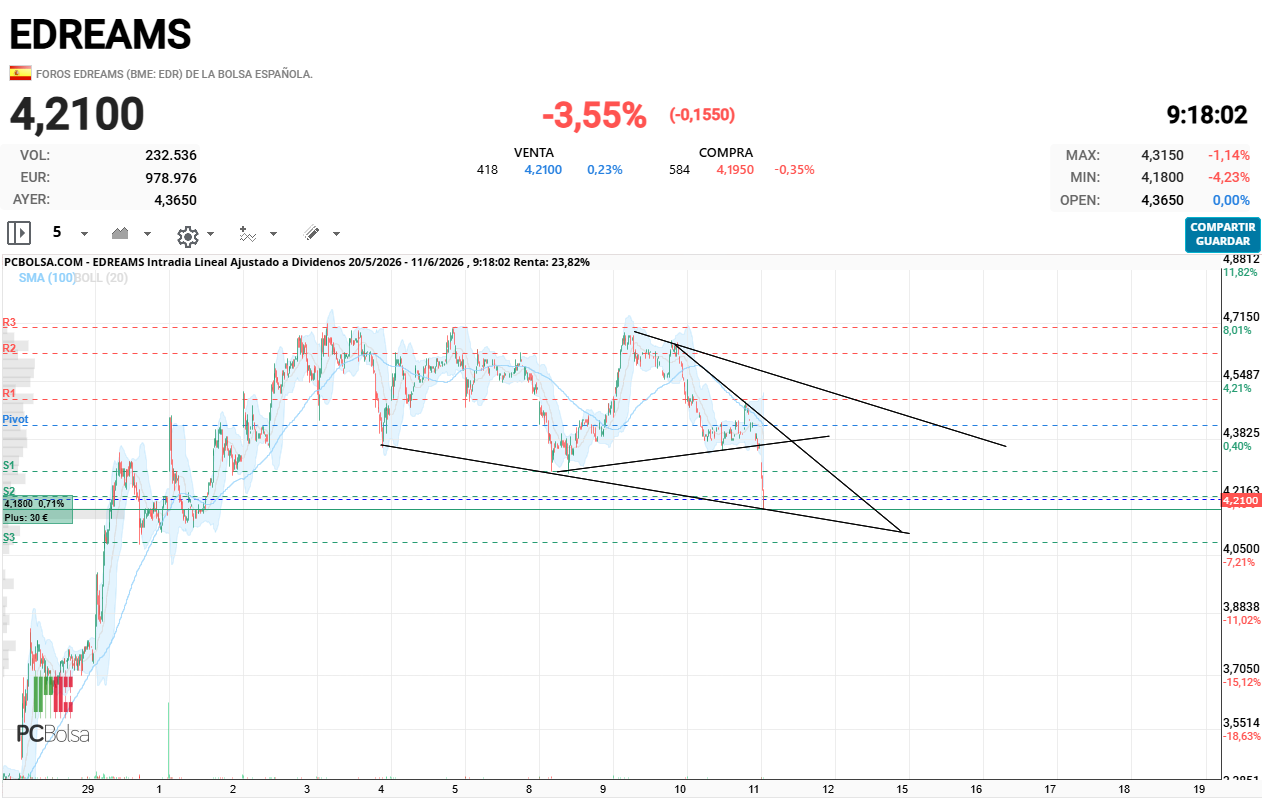1262x798 pixels.
Task: Click the VOL value 232.536
Action: [171, 156]
